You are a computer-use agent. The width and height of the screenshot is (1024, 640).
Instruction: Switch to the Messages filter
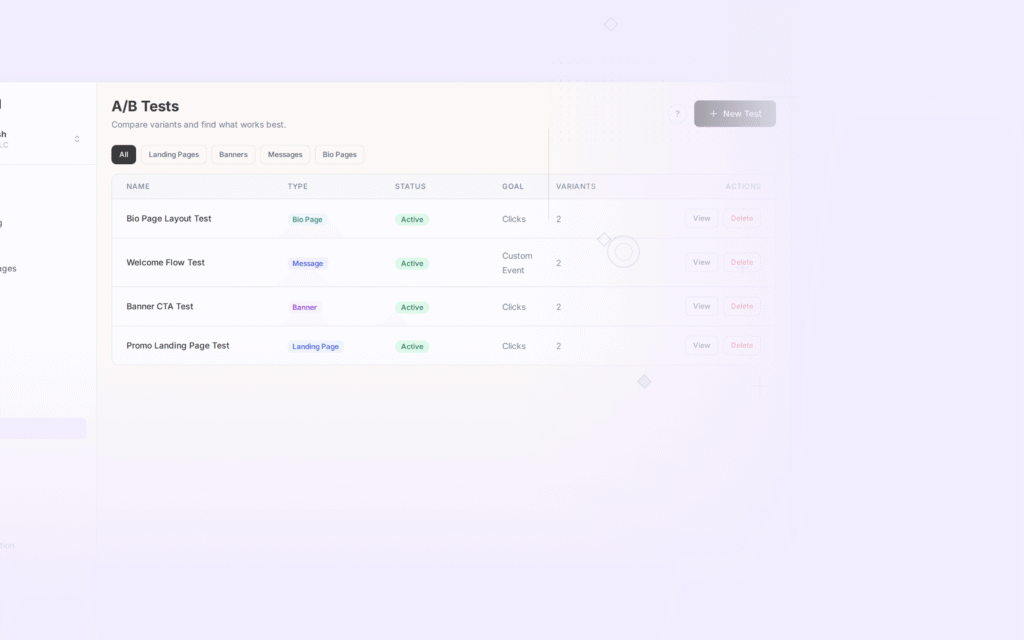coord(285,155)
